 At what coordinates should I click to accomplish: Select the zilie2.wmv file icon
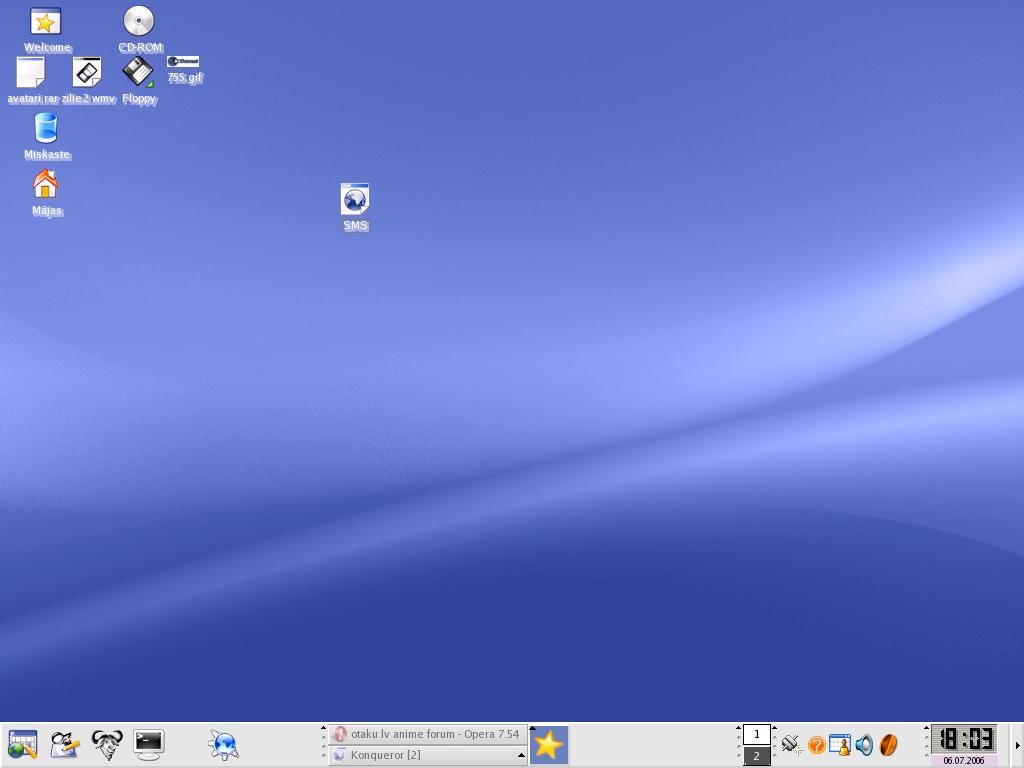[87, 72]
